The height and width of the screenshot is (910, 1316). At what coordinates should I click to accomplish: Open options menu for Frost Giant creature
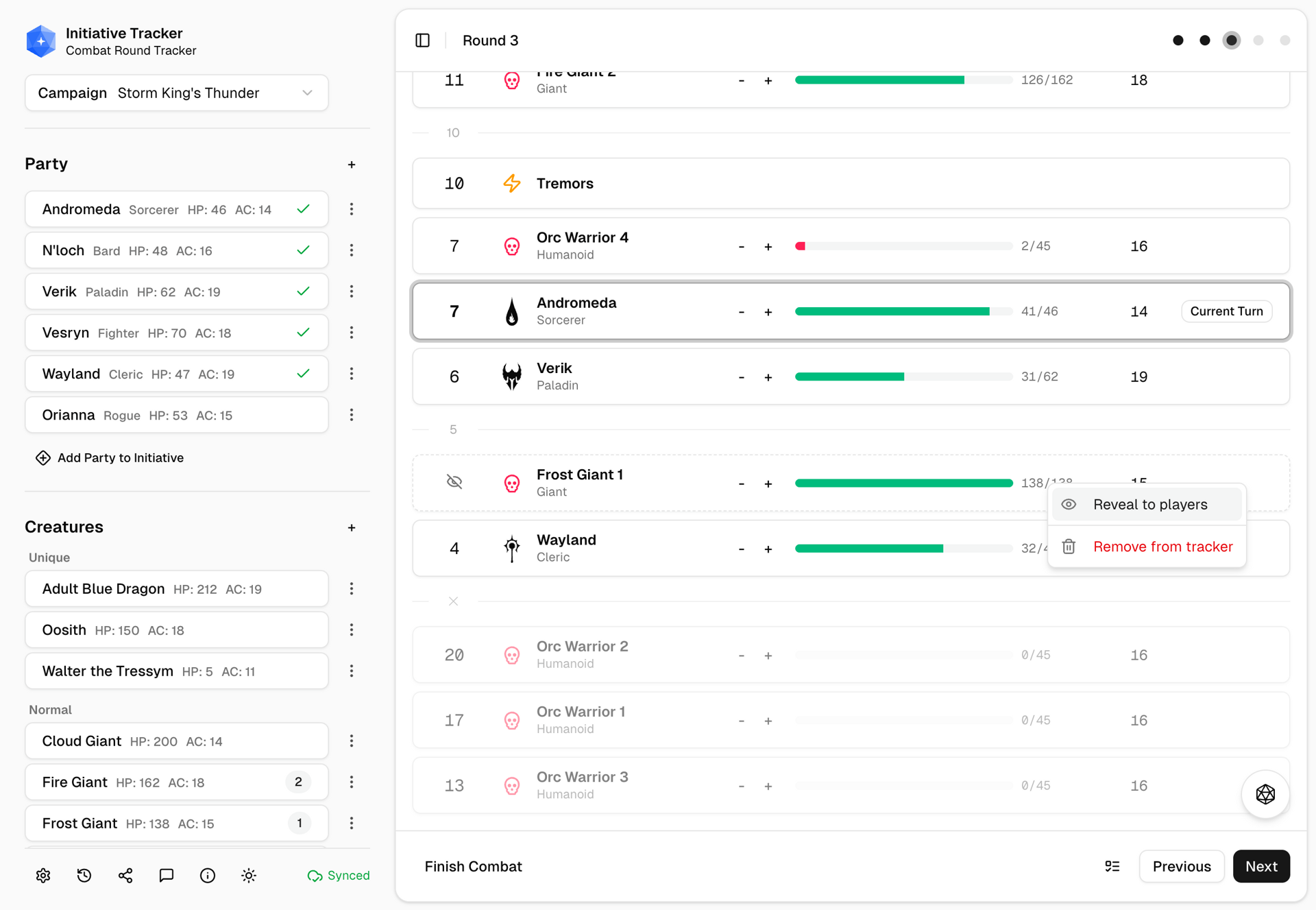click(x=352, y=823)
